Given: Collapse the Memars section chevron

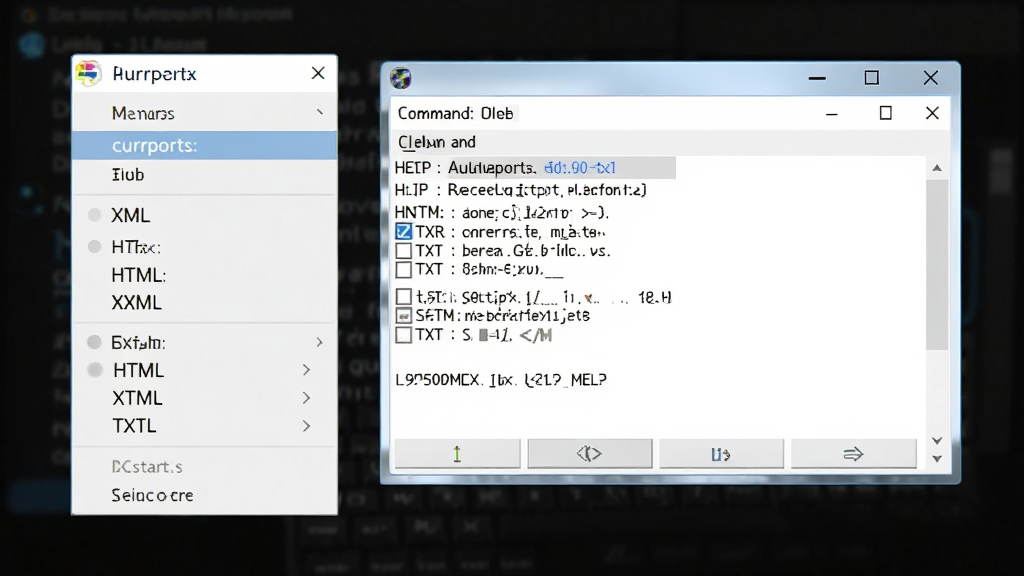Looking at the screenshot, I should 319,112.
